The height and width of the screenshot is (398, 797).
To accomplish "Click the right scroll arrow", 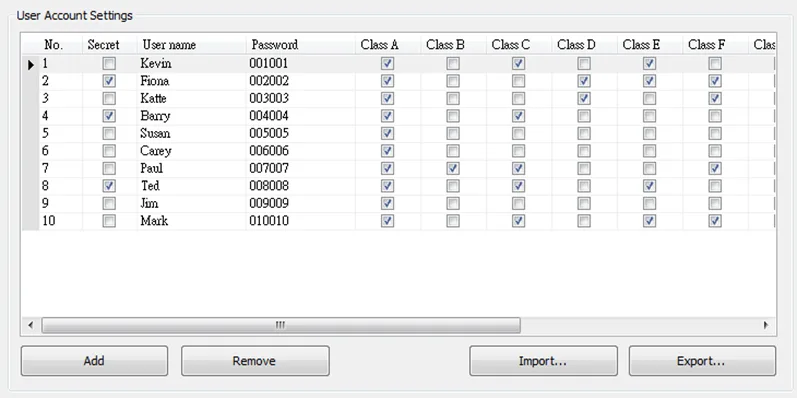I will pyautogui.click(x=766, y=325).
